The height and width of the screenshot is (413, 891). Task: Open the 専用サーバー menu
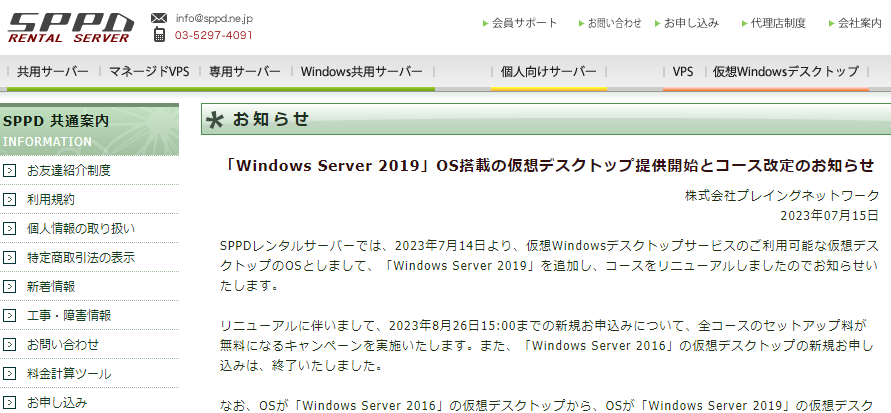244,72
